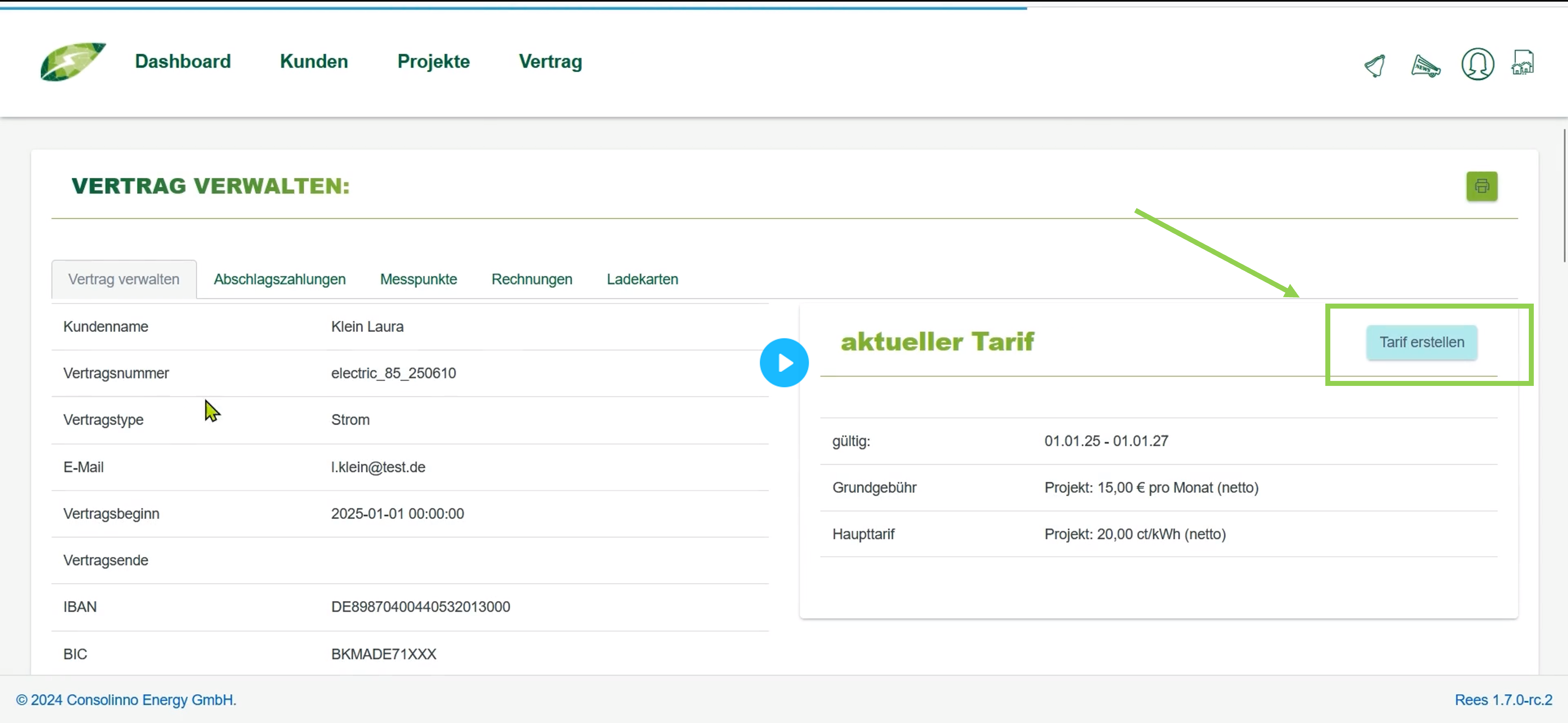The width and height of the screenshot is (1568, 723).
Task: Click the green leaf logo
Action: 72,61
